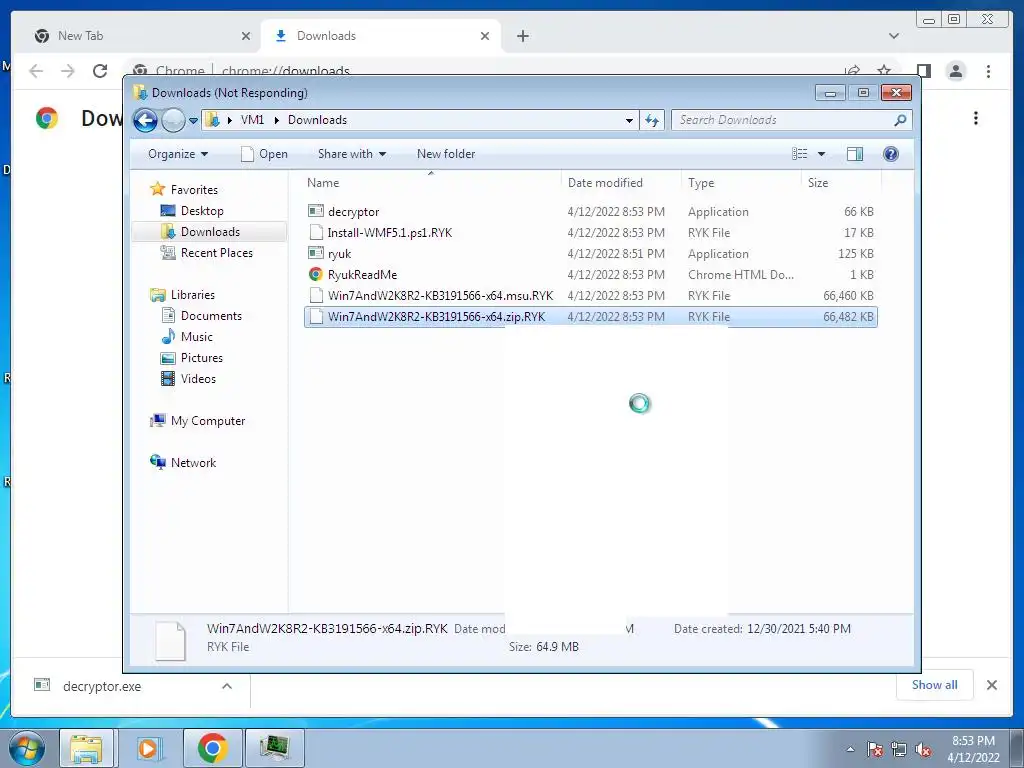Click the Forward arrow in Explorer
This screenshot has width=1024, height=768.
click(x=173, y=120)
